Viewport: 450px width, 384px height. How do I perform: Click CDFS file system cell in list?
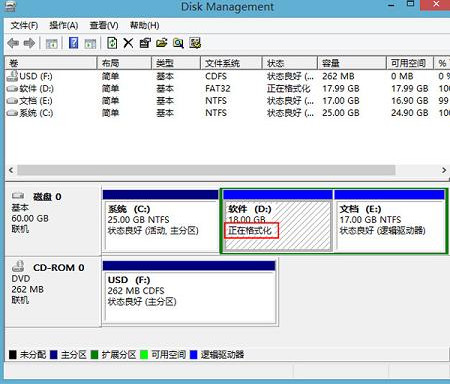point(216,76)
